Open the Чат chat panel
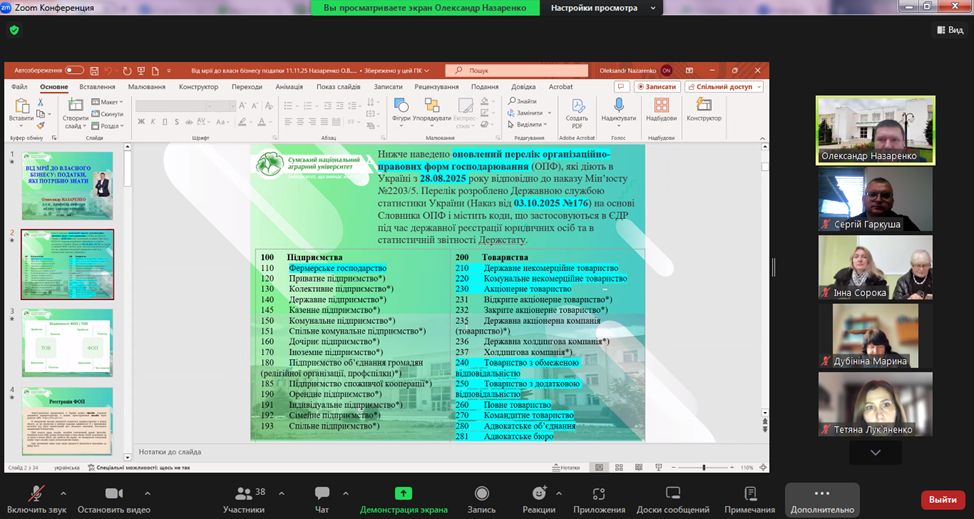974x519 pixels. click(322, 493)
